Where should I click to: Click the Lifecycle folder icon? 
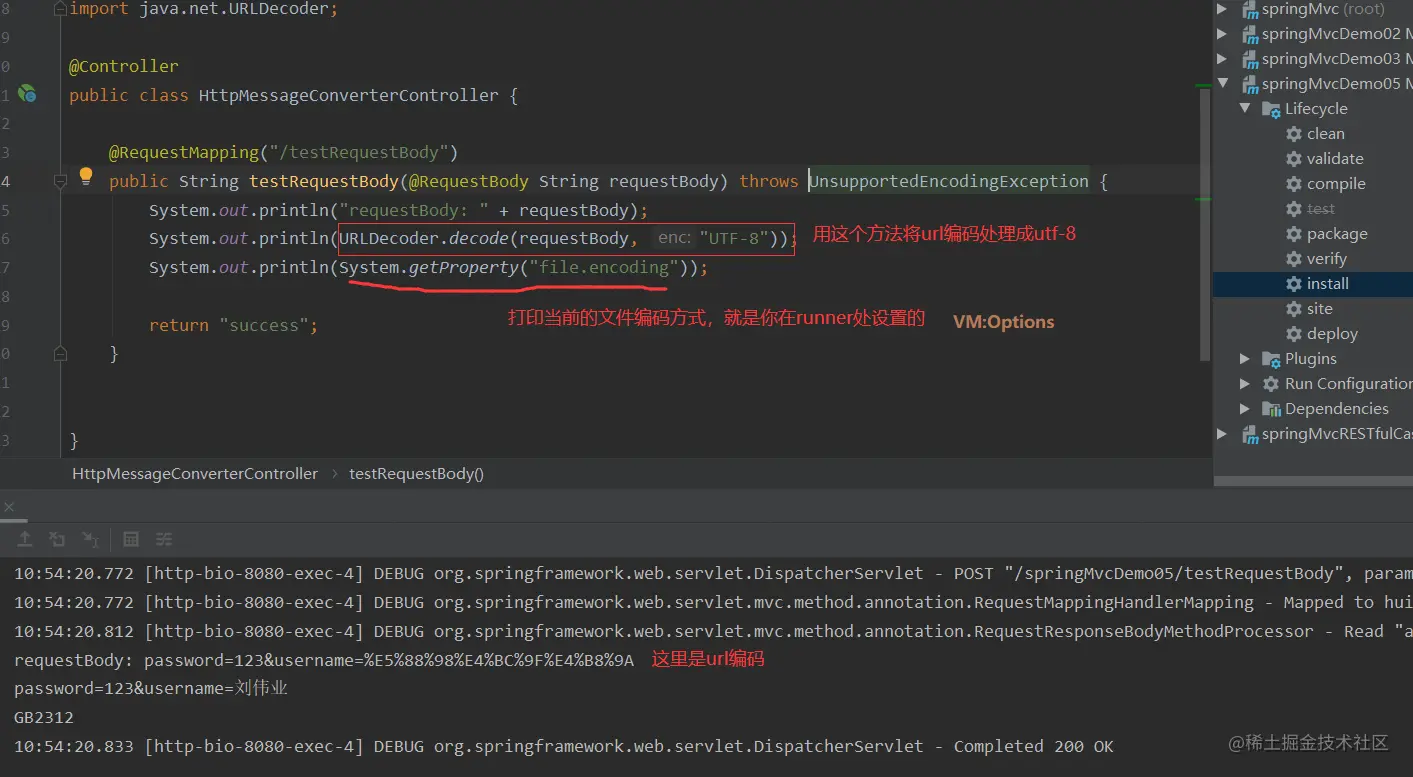1271,109
